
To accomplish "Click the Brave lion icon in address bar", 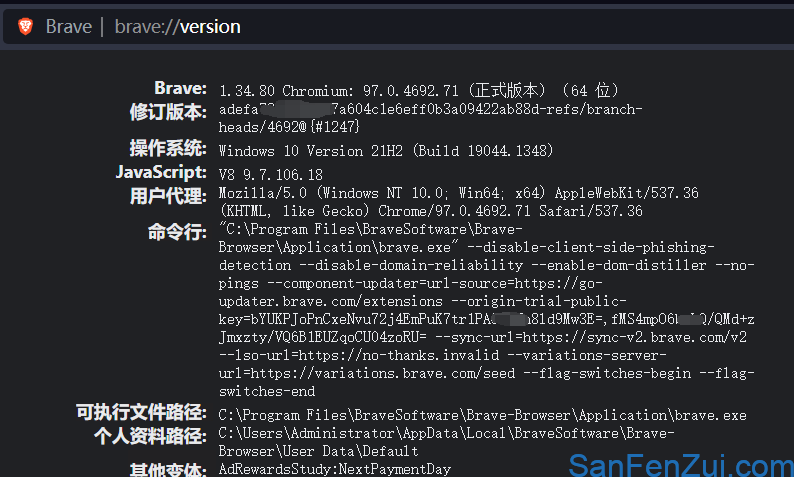I will point(25,26).
